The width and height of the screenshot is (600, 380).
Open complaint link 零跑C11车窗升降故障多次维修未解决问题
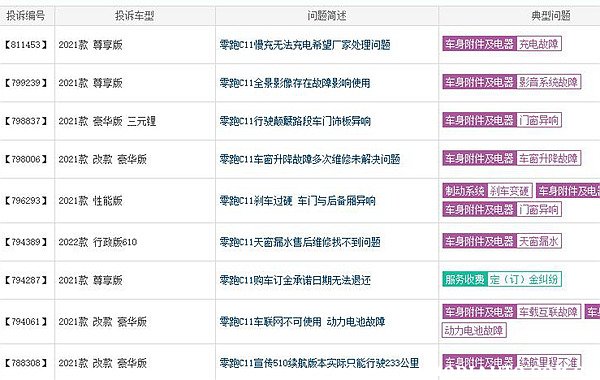310,159
